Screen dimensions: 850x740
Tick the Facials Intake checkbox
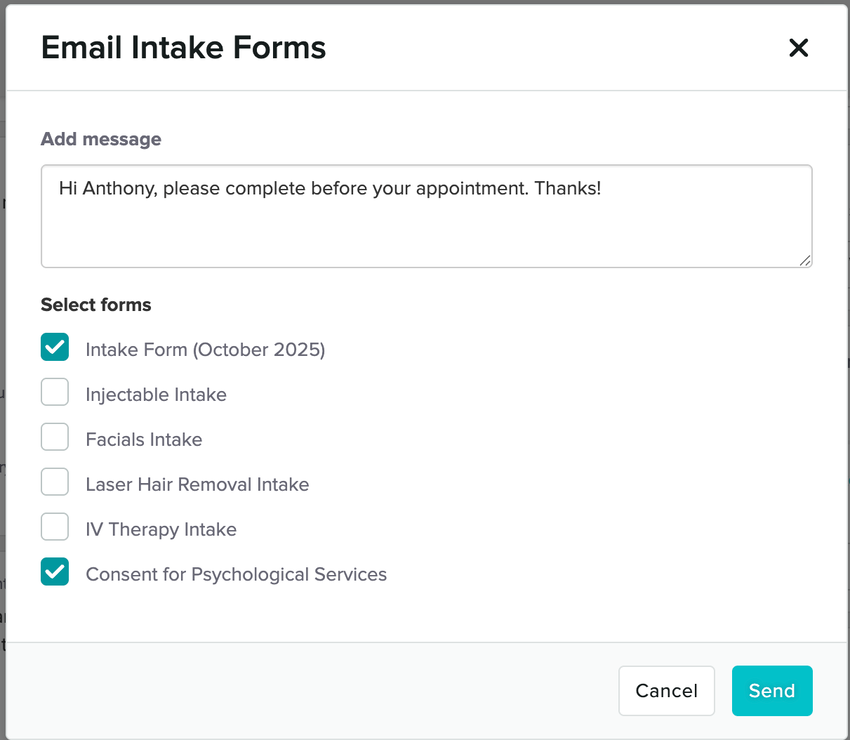pyautogui.click(x=55, y=437)
